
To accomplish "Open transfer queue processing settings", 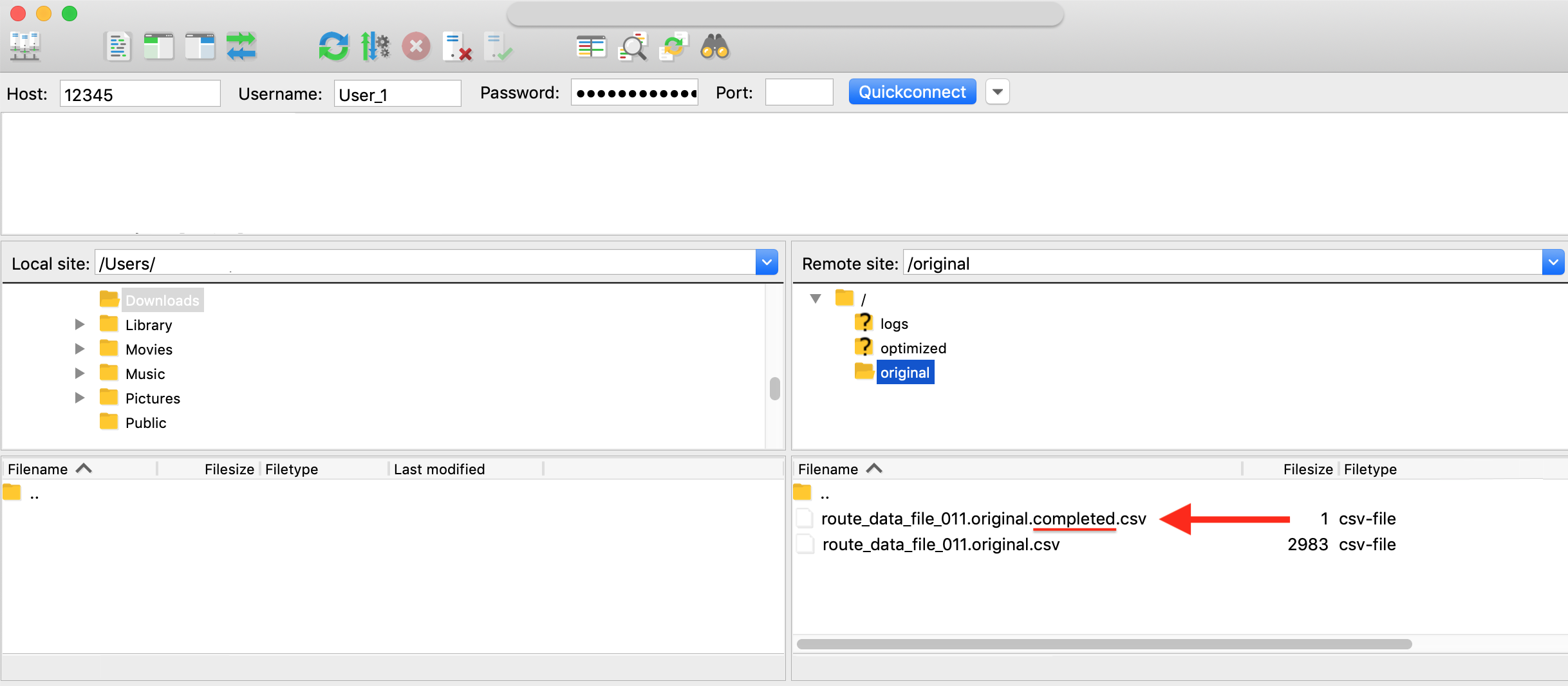I will click(x=375, y=46).
